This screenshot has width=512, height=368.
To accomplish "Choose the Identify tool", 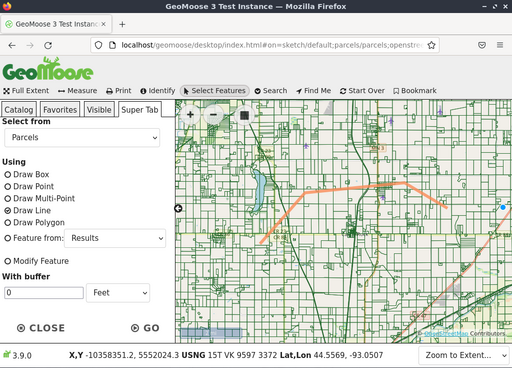I will tap(158, 91).
